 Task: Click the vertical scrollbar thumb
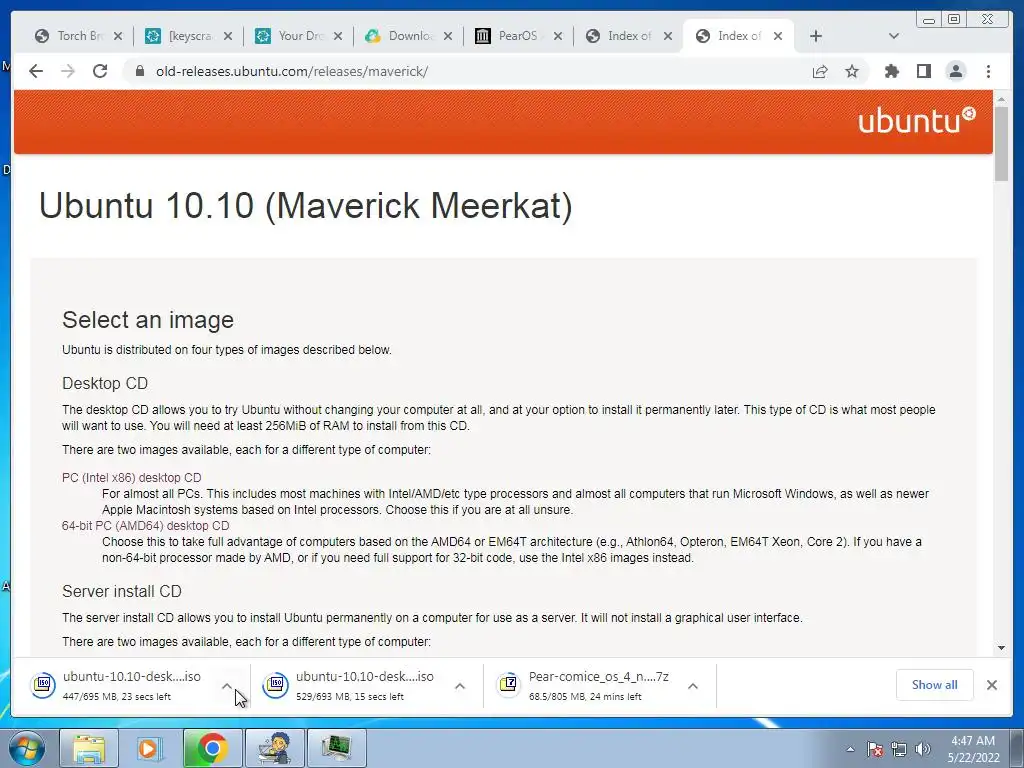(1001, 143)
